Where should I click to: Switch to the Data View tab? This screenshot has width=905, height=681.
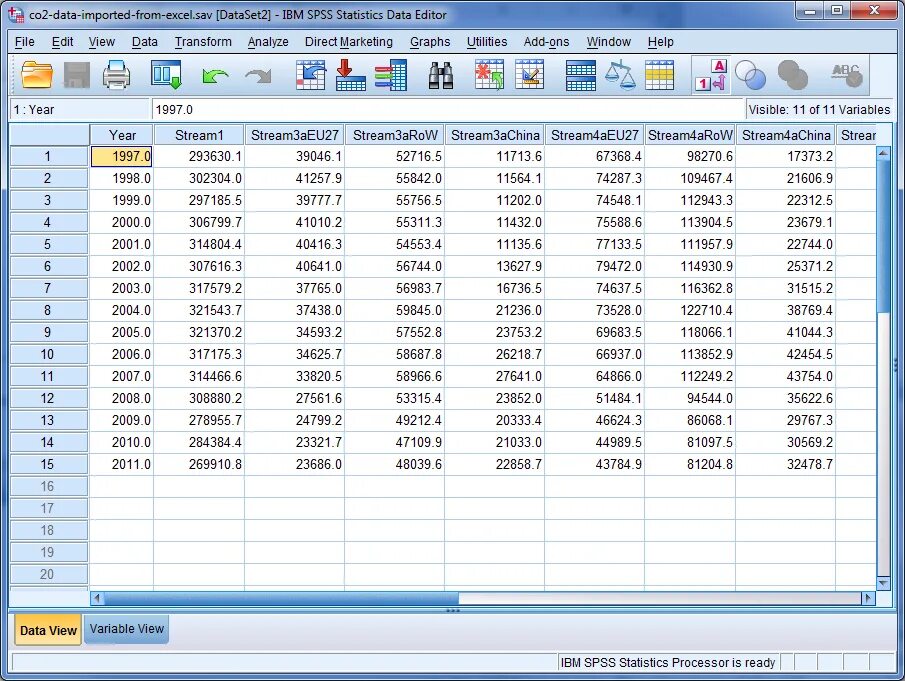coord(48,630)
